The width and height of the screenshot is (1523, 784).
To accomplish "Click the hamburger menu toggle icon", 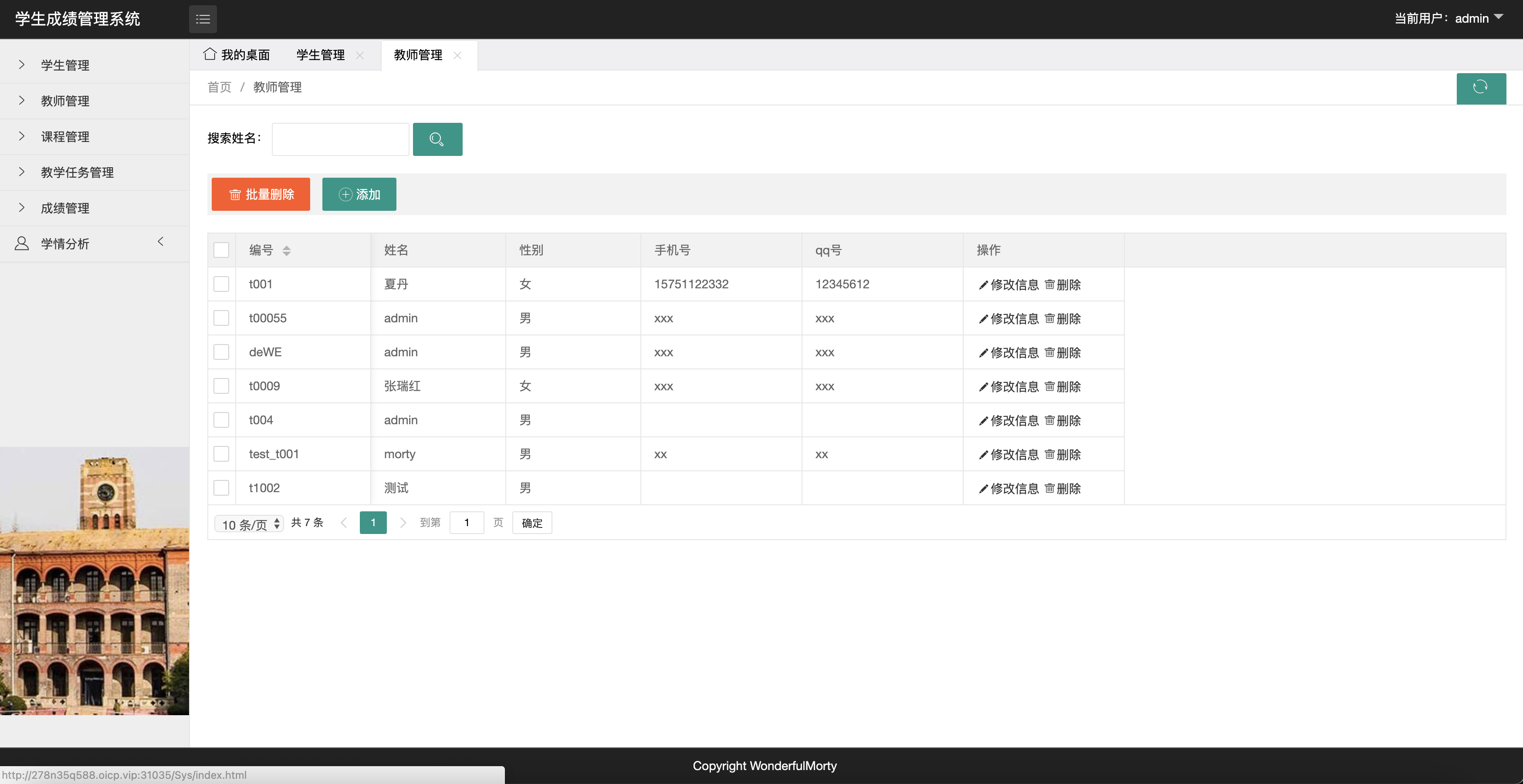I will [203, 19].
